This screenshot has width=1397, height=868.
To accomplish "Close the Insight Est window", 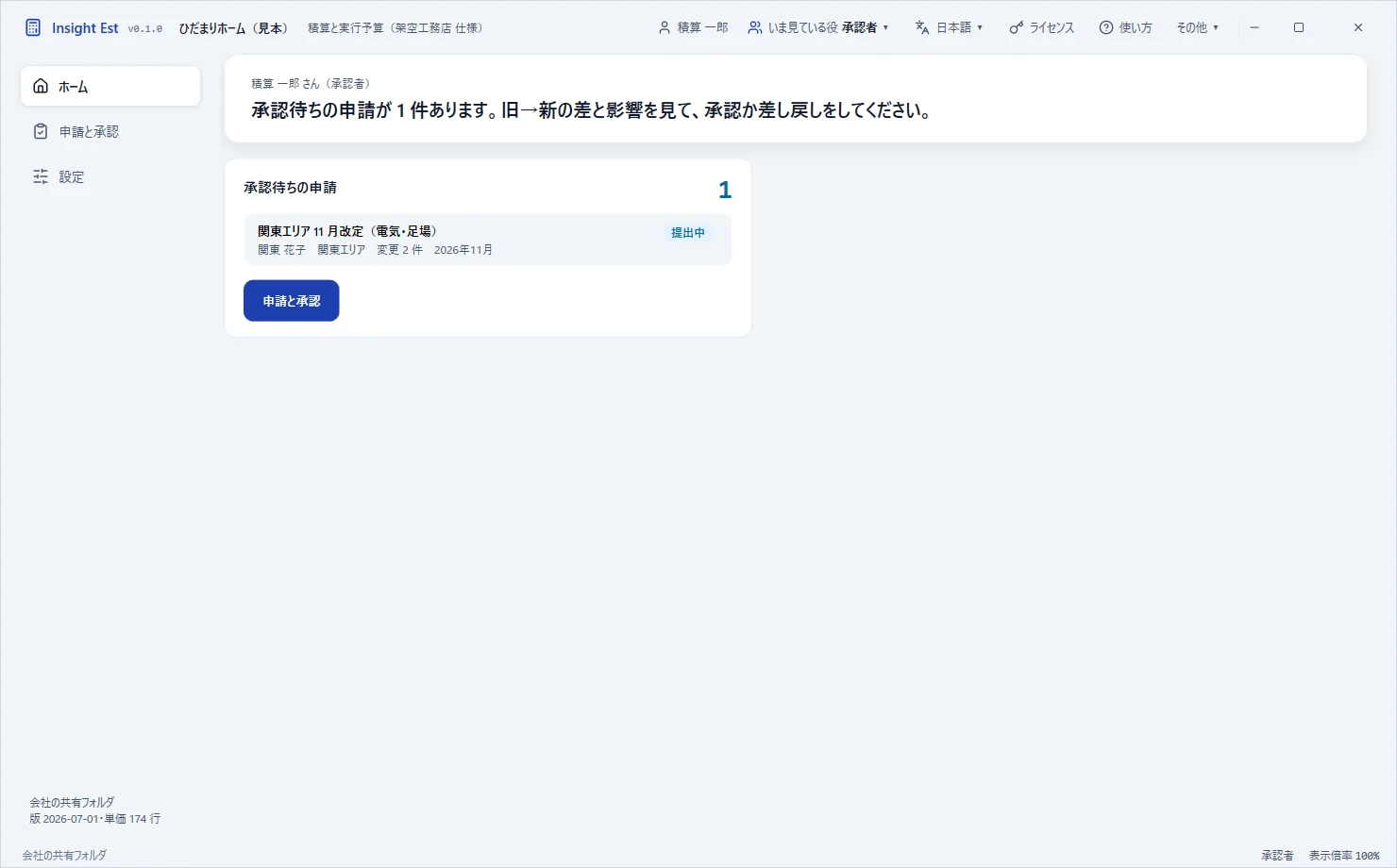I will click(1358, 27).
